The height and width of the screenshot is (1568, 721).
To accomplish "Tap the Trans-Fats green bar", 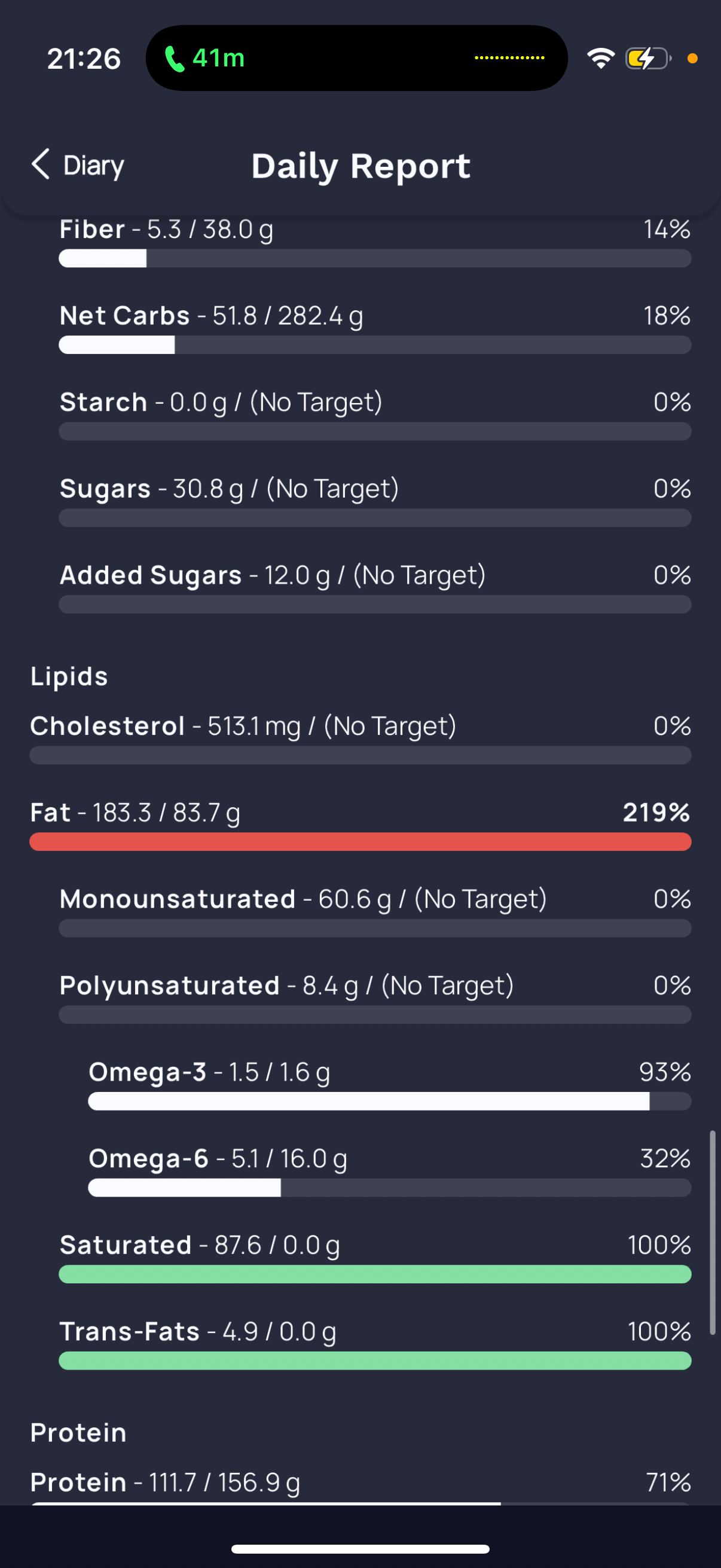I will point(375,1360).
